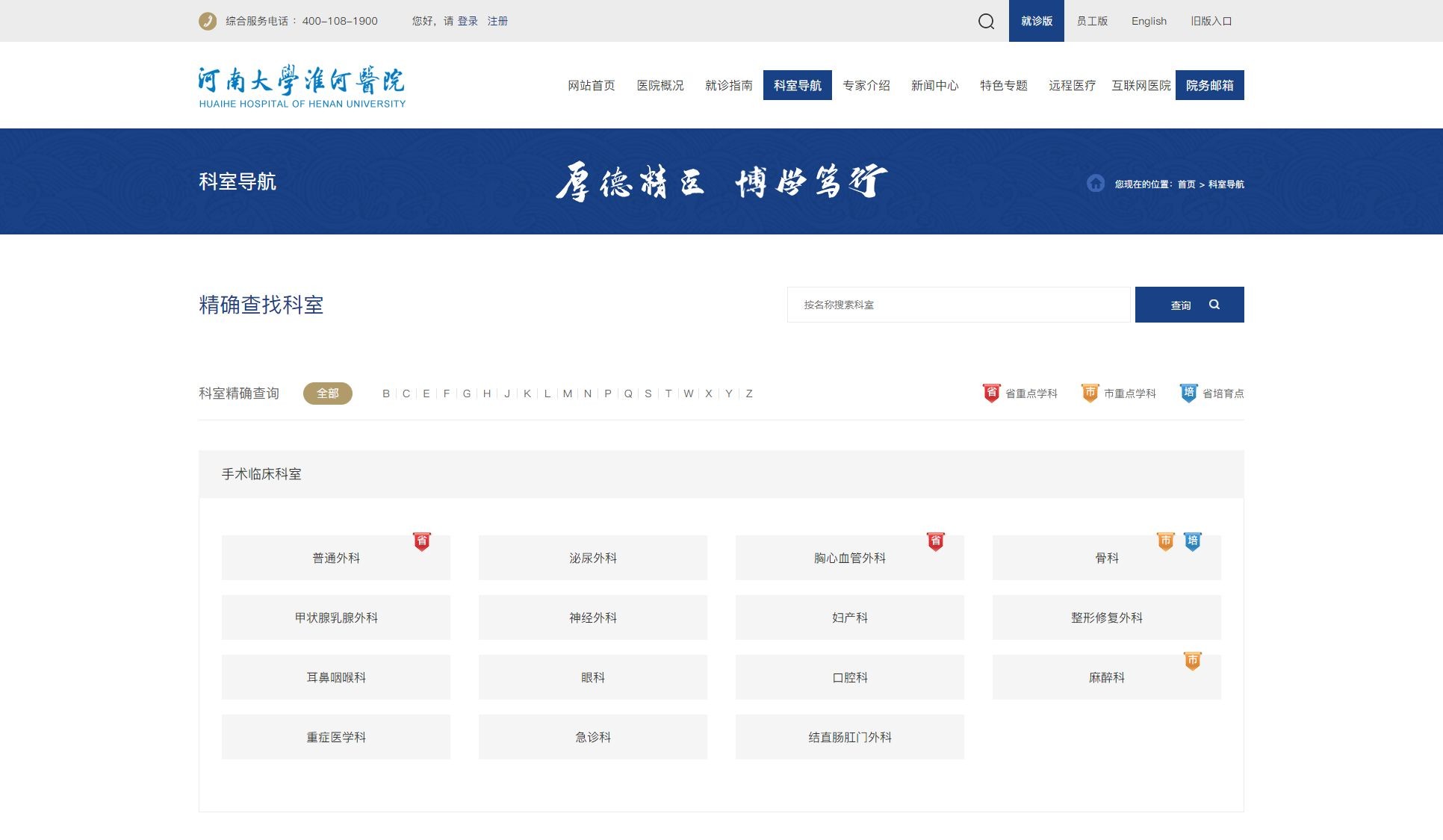Image resolution: width=1443 pixels, height=840 pixels.
Task: Filter departments by letter B
Action: [386, 393]
